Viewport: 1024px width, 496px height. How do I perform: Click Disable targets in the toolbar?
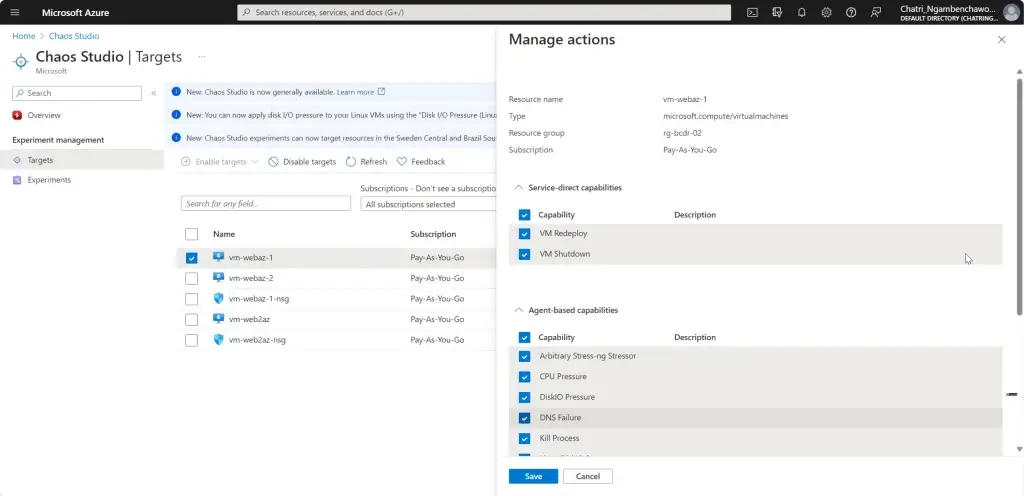coord(302,162)
